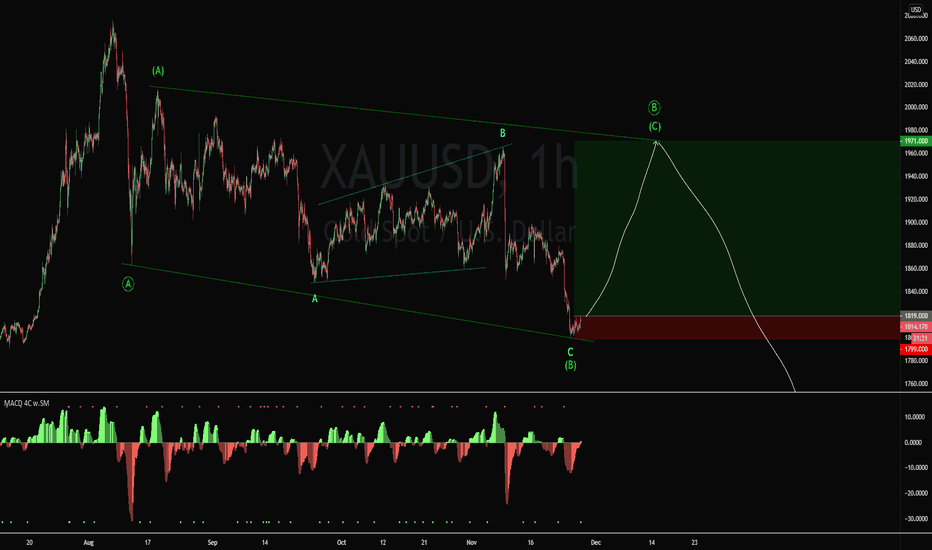Click the 23 date label on the time axis
The width and height of the screenshot is (932, 550).
[x=694, y=542]
